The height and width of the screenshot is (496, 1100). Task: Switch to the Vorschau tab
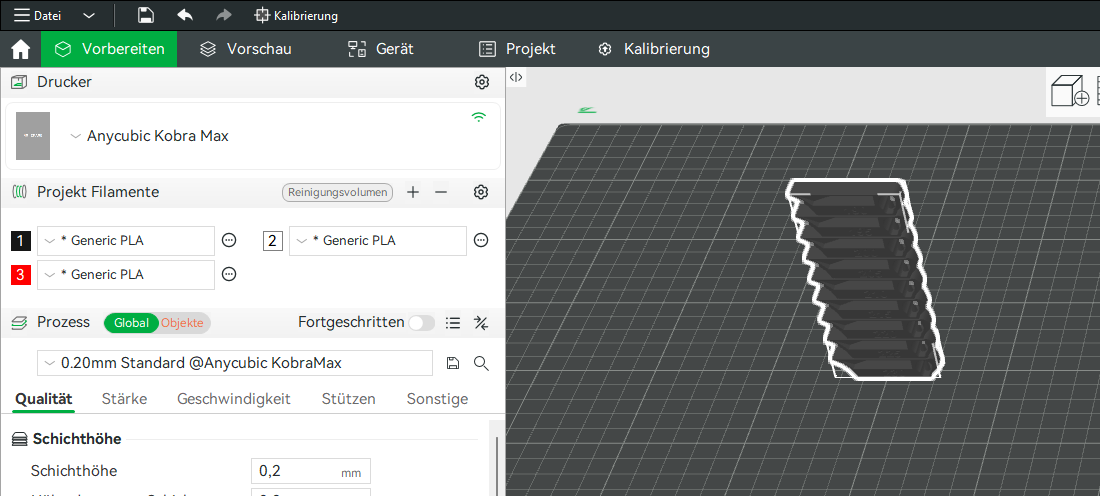coord(245,49)
